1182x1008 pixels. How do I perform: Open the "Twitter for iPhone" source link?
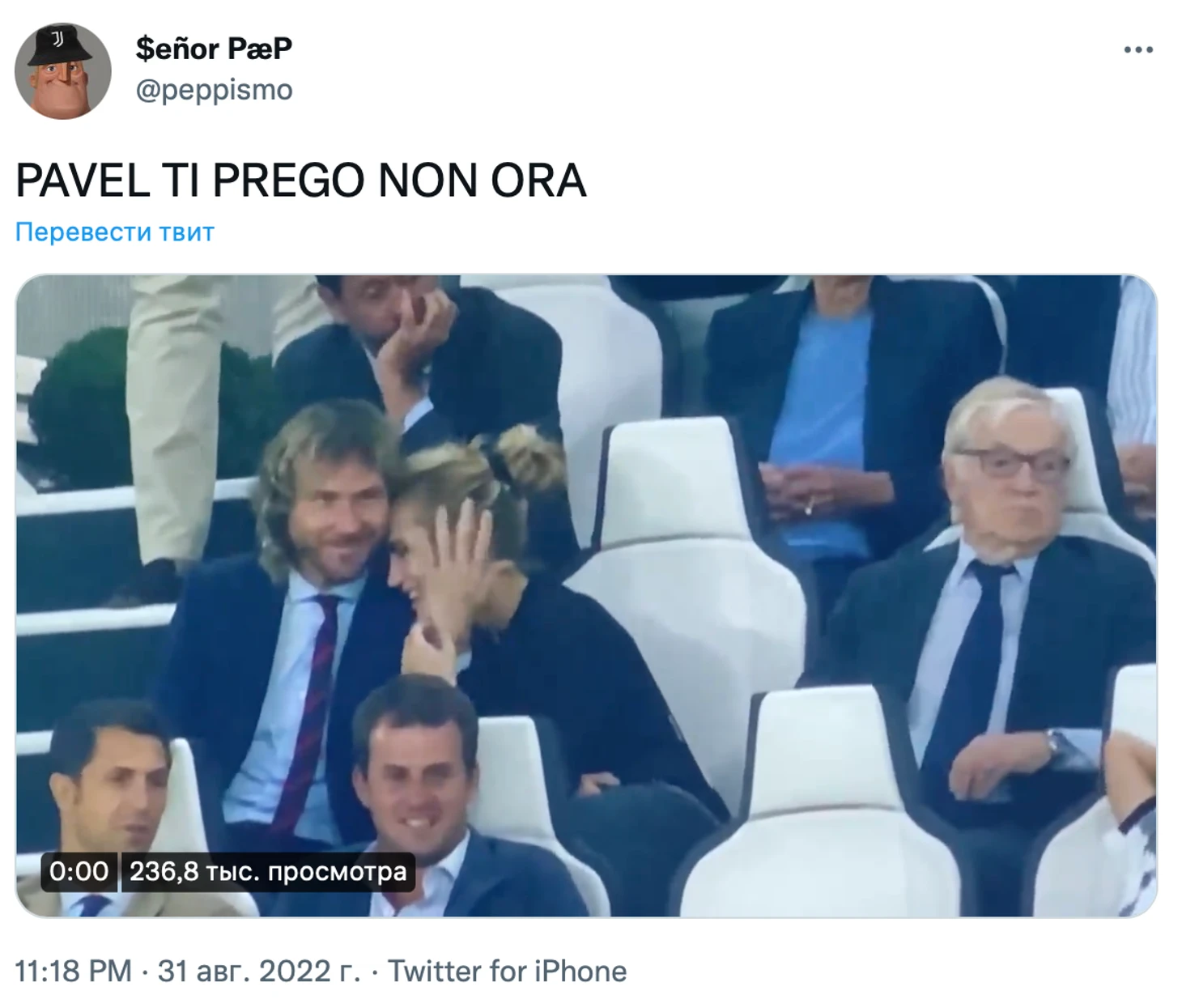(508, 971)
